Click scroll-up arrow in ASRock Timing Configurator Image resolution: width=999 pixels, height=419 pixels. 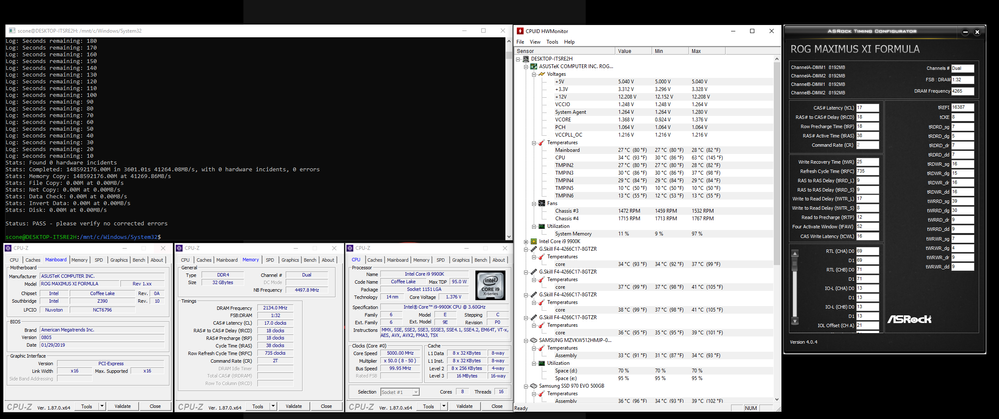[794, 253]
